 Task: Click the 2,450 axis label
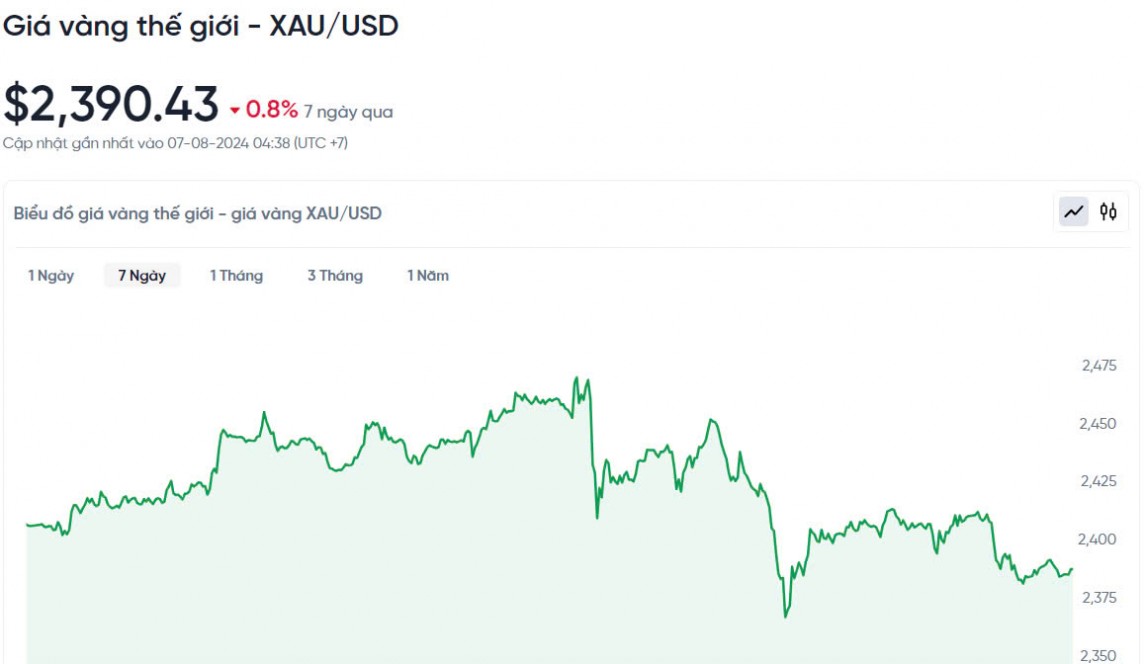click(x=1099, y=424)
